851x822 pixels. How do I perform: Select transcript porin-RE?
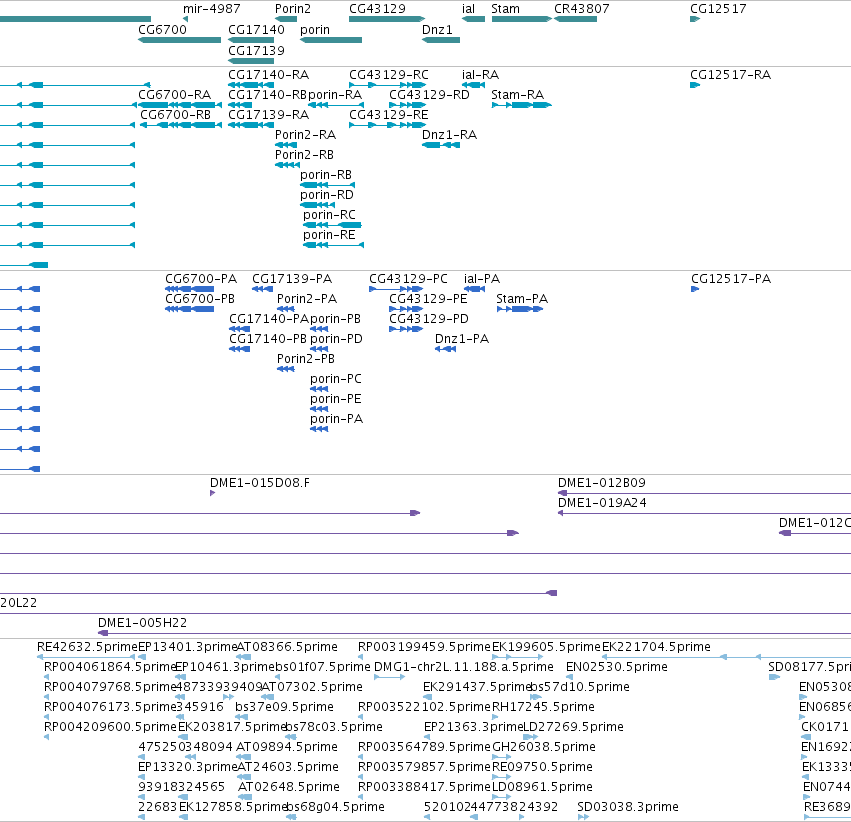(x=333, y=245)
